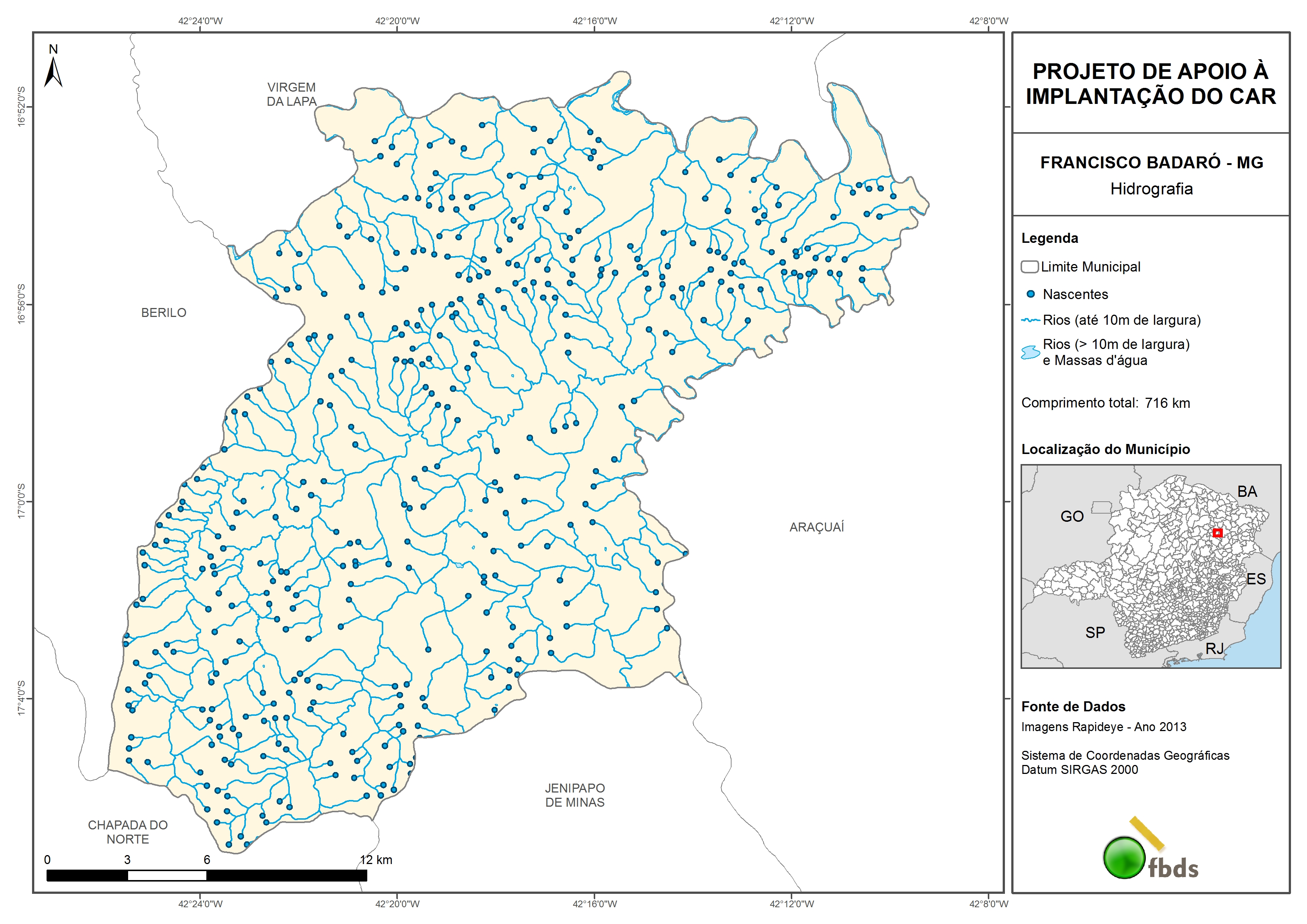Click the CHAPADA DO NORTE label
Screen dimensions: 1307x924
click(x=127, y=832)
